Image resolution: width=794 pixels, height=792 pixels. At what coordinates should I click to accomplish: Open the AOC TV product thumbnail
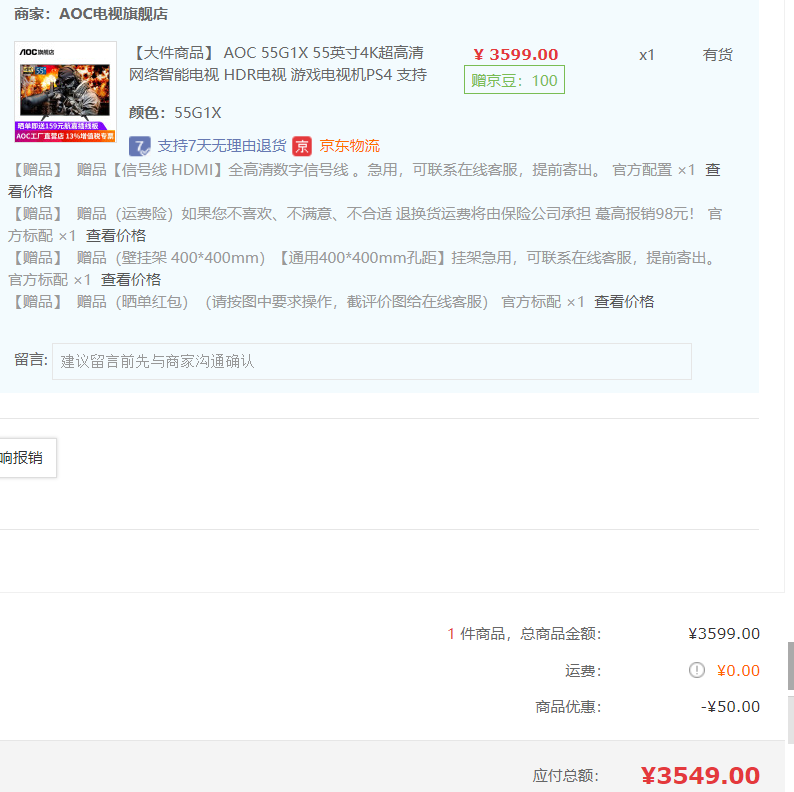click(65, 92)
